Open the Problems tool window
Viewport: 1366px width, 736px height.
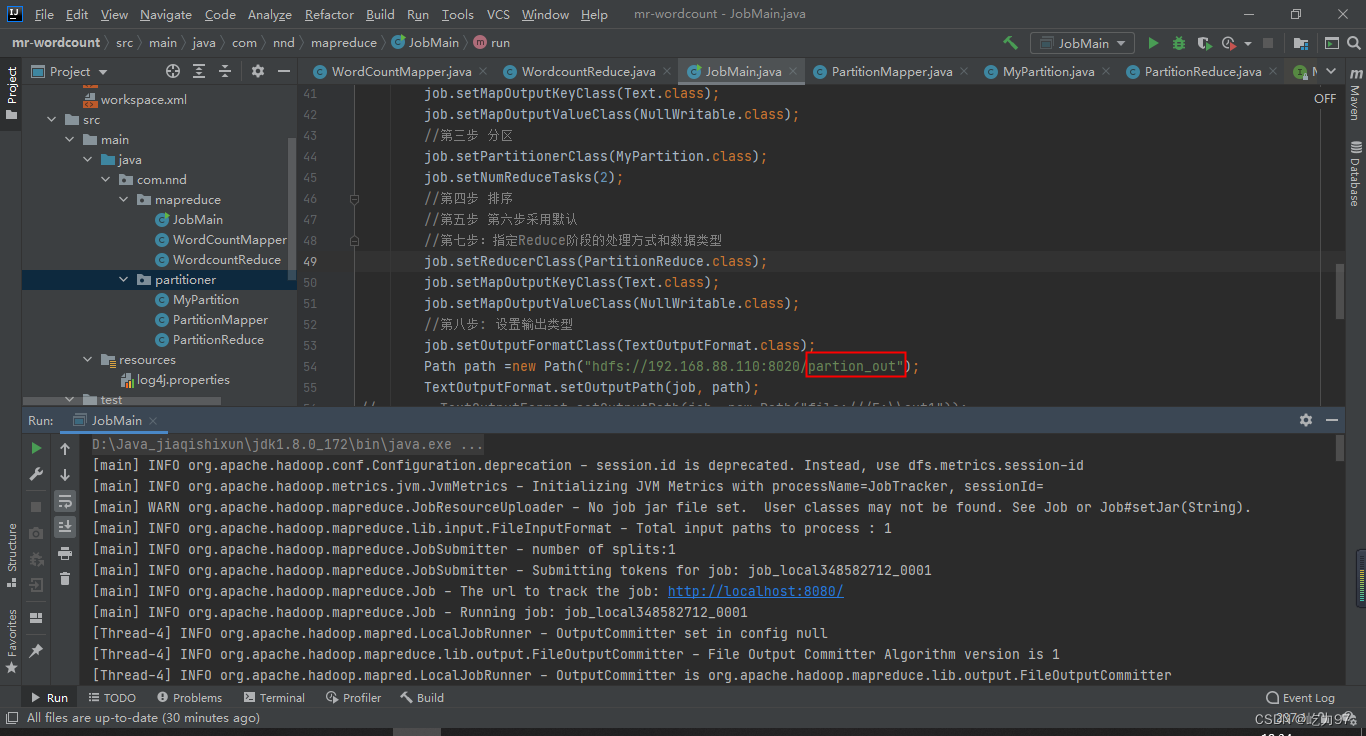187,697
